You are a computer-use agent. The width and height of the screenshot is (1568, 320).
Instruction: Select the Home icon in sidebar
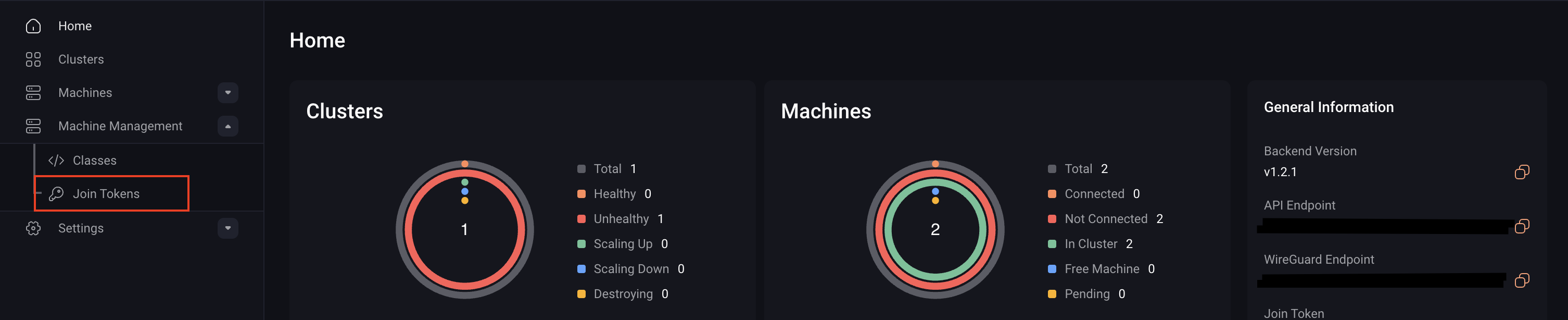[x=32, y=26]
